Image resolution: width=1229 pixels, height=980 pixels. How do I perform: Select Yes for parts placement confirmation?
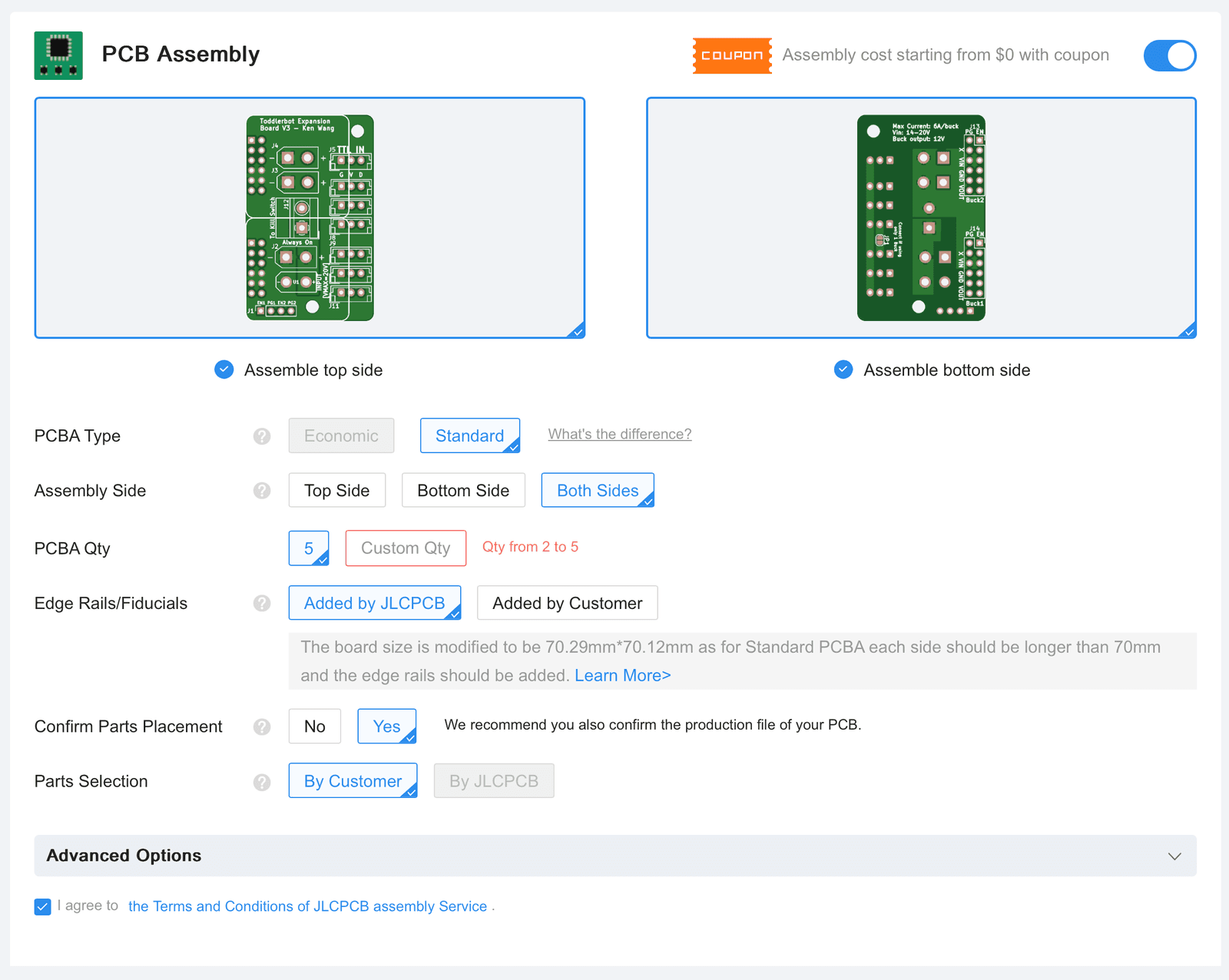click(387, 726)
